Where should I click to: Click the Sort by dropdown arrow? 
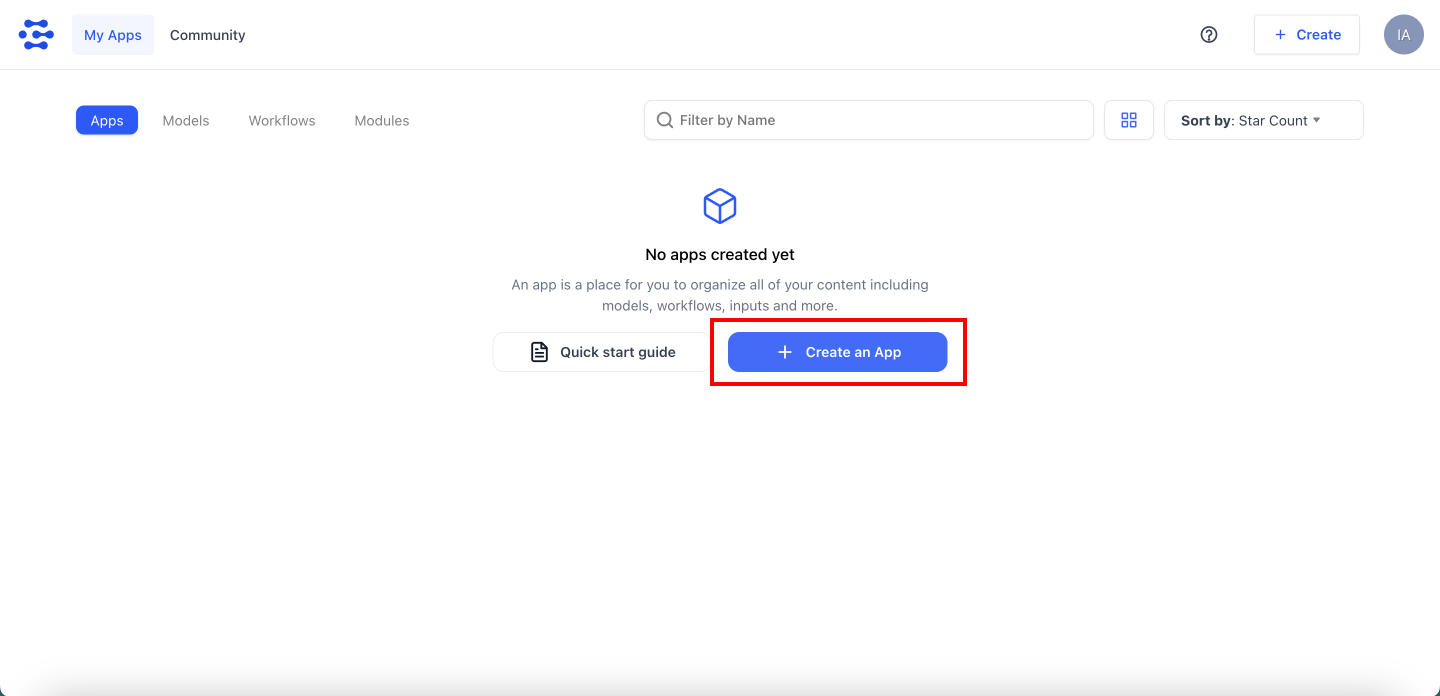point(1317,120)
